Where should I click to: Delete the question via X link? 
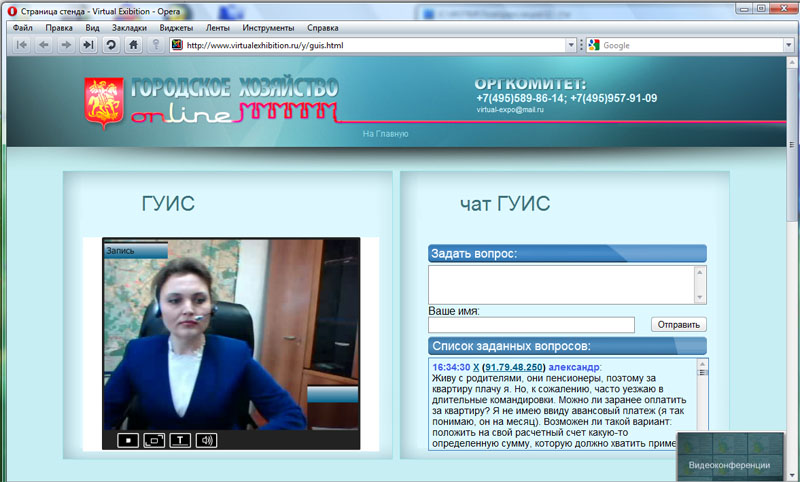click(x=476, y=367)
